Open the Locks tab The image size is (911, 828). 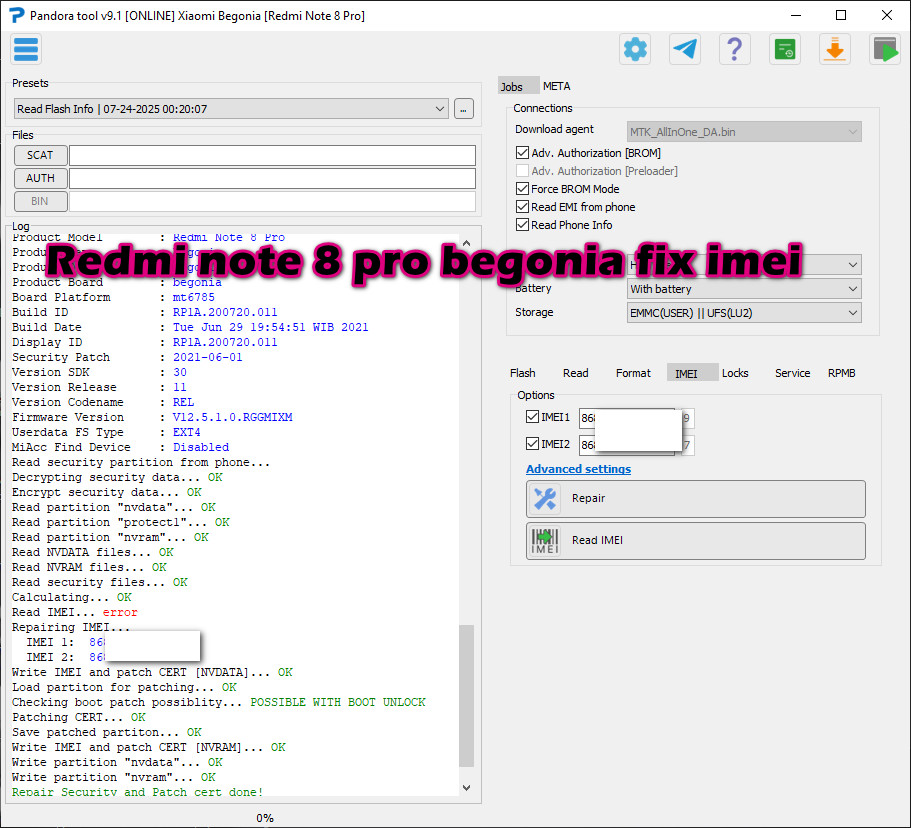(x=735, y=373)
